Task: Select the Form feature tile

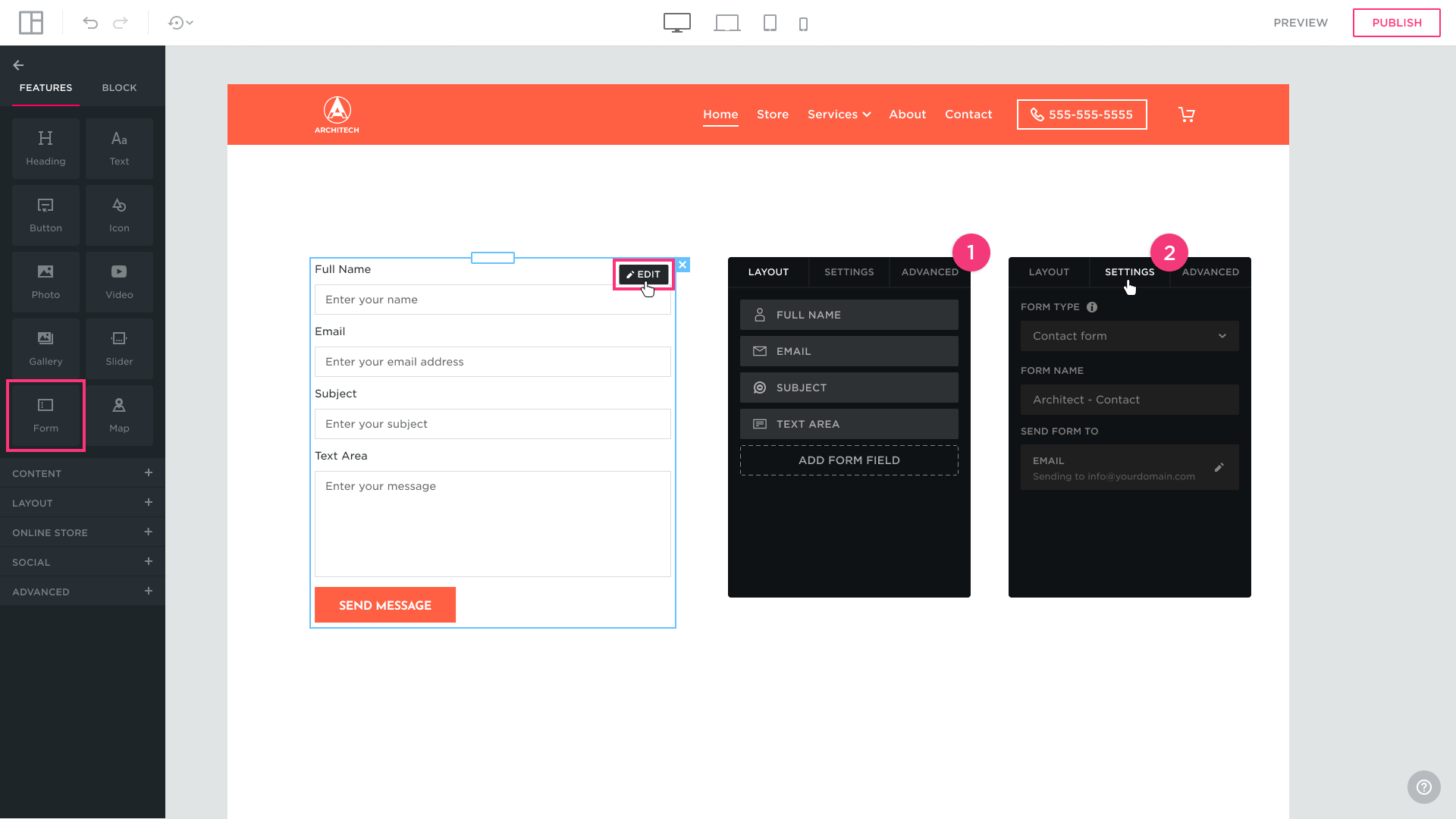Action: pyautogui.click(x=45, y=415)
